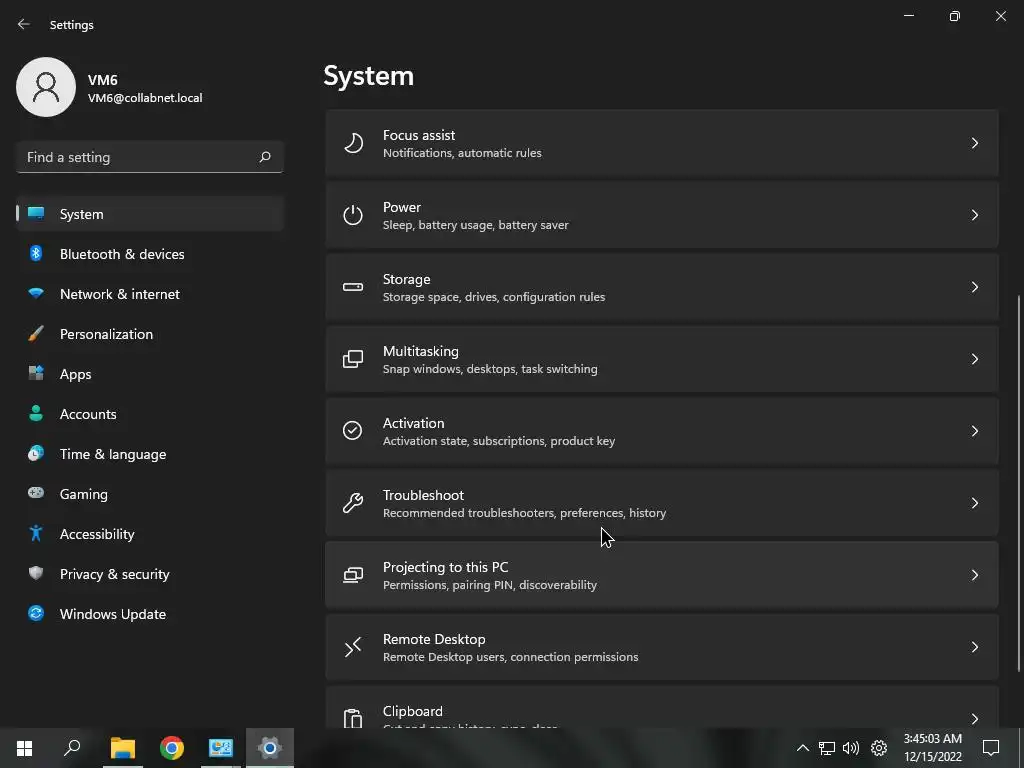Open the Focus assist settings row
The height and width of the screenshot is (768, 1024).
point(662,143)
